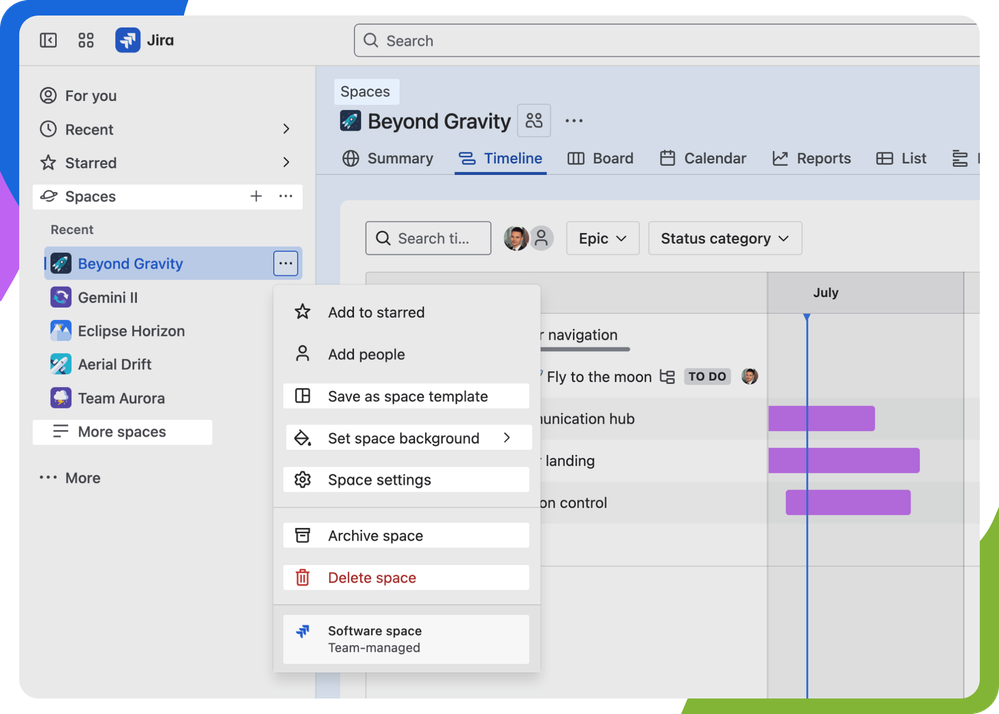This screenshot has width=999, height=714.
Task: Choose Archive space
Action: tap(406, 536)
